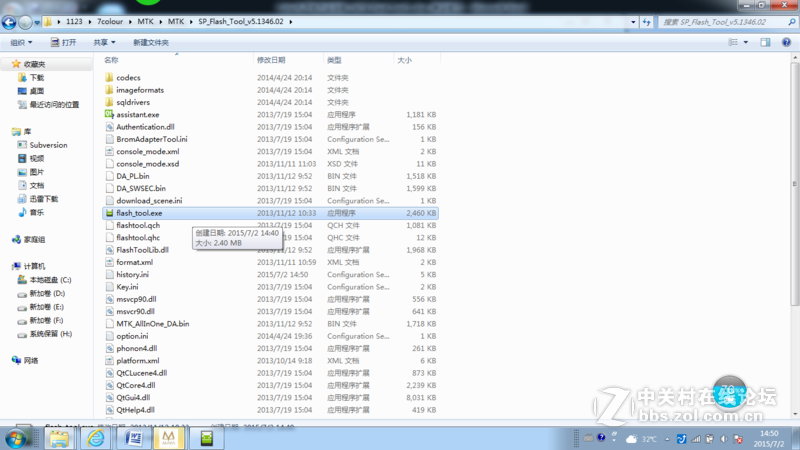
Task: Click the Forward navigation arrow
Action: [24, 22]
